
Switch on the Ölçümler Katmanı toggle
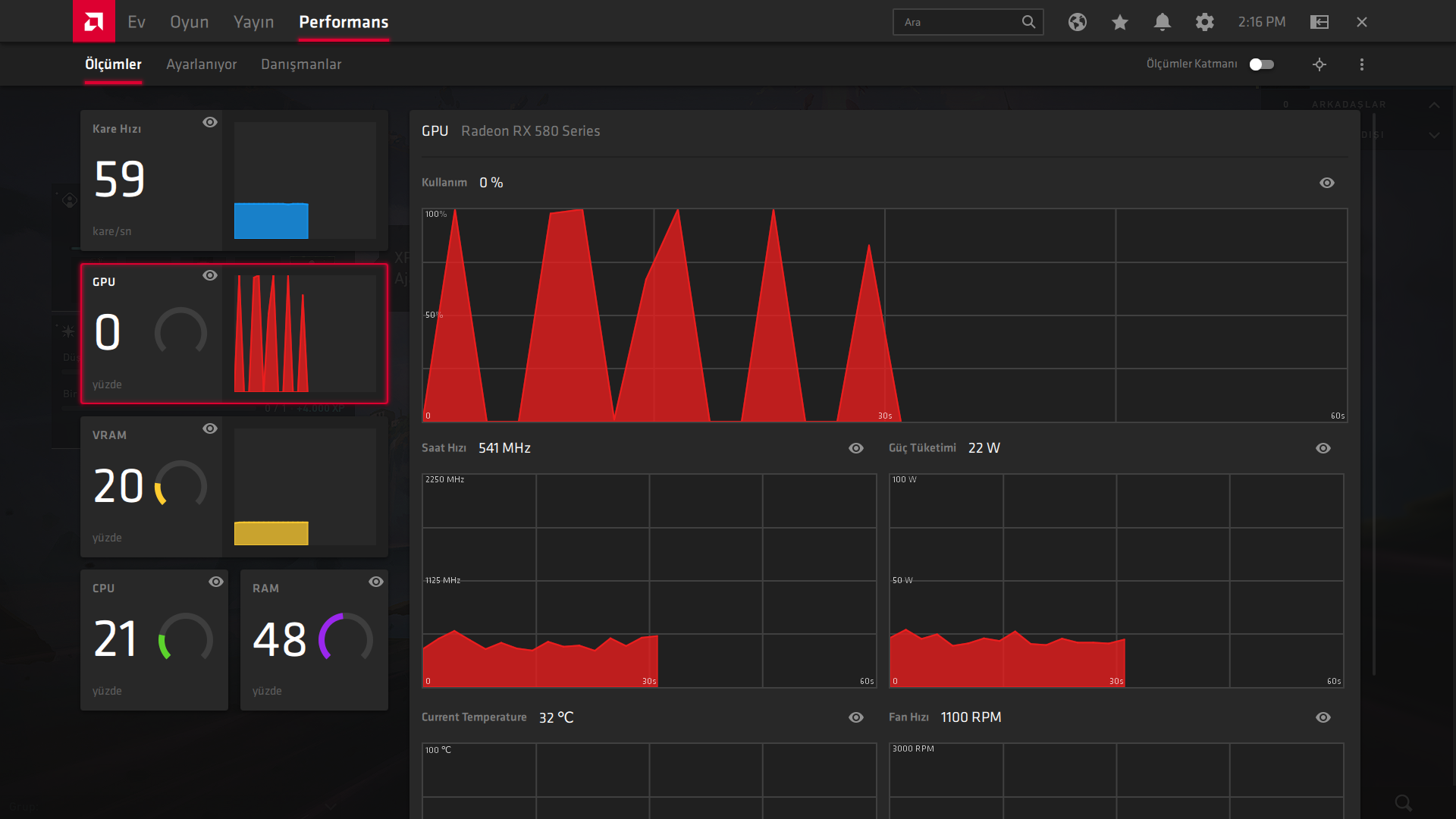(x=1262, y=64)
